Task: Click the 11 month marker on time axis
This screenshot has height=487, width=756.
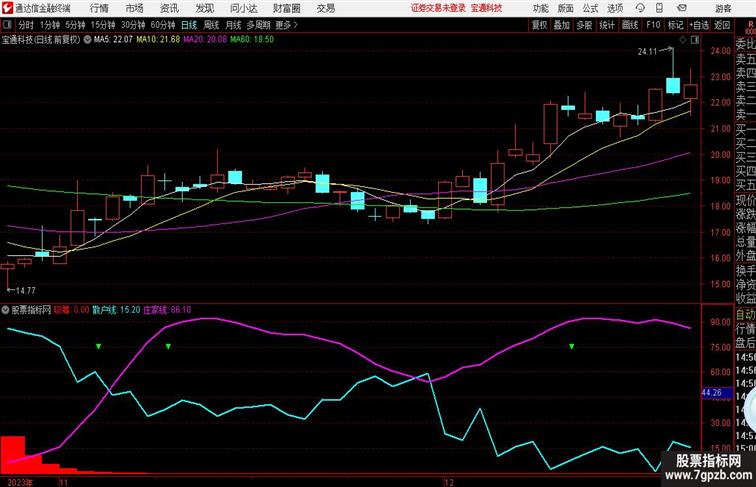Action: click(64, 482)
